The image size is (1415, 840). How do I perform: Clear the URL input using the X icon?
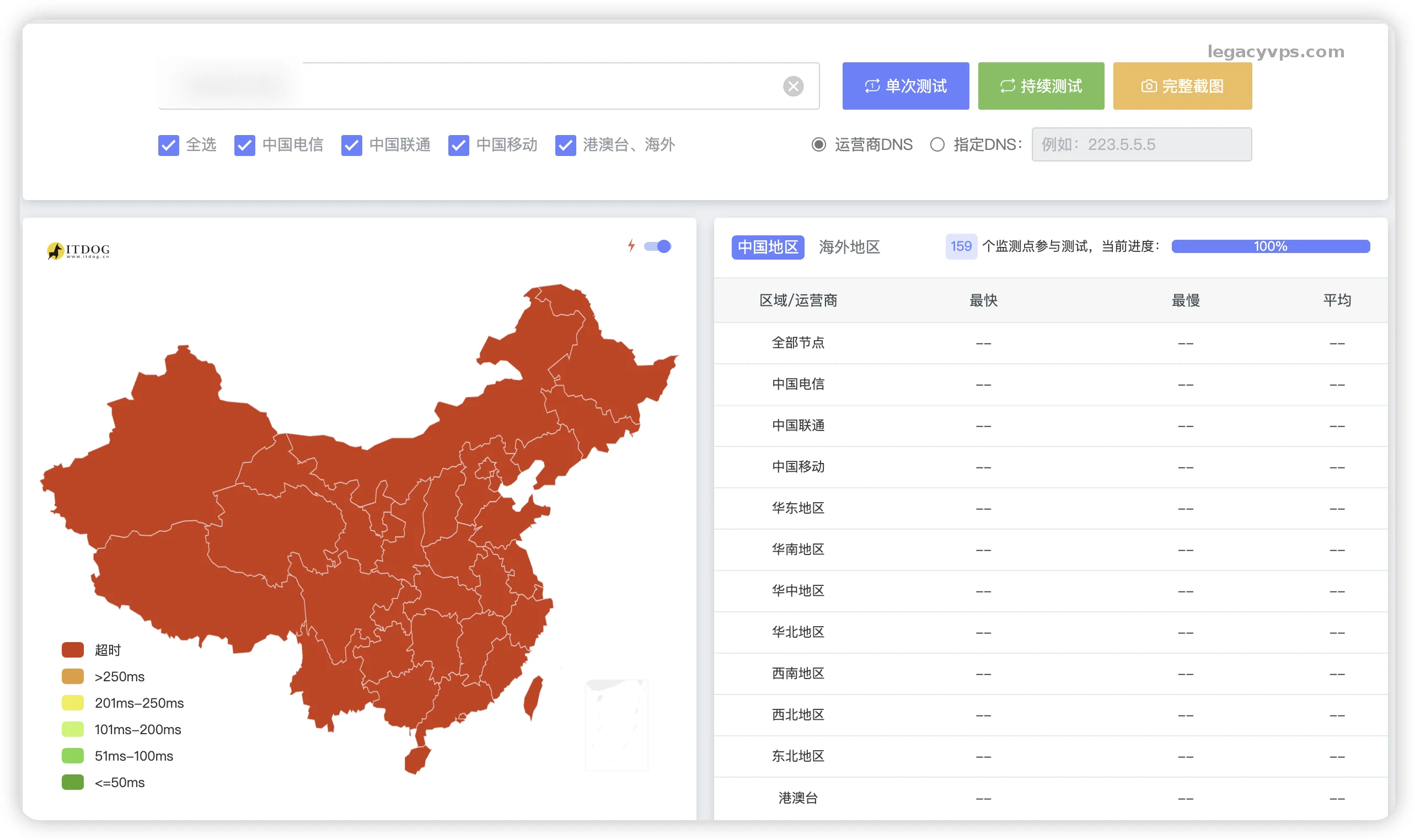pyautogui.click(x=794, y=85)
